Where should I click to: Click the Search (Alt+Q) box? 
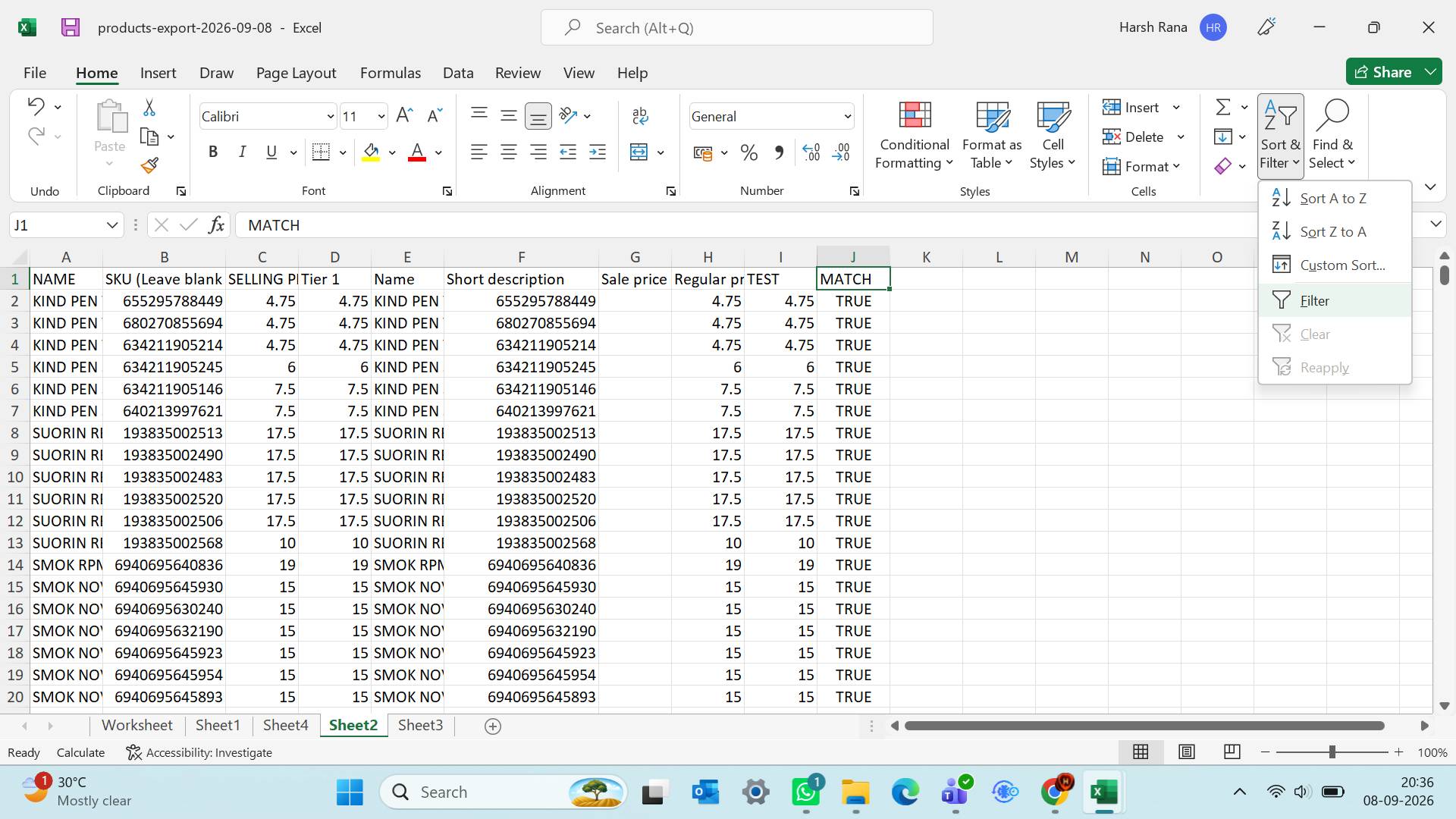[736, 28]
